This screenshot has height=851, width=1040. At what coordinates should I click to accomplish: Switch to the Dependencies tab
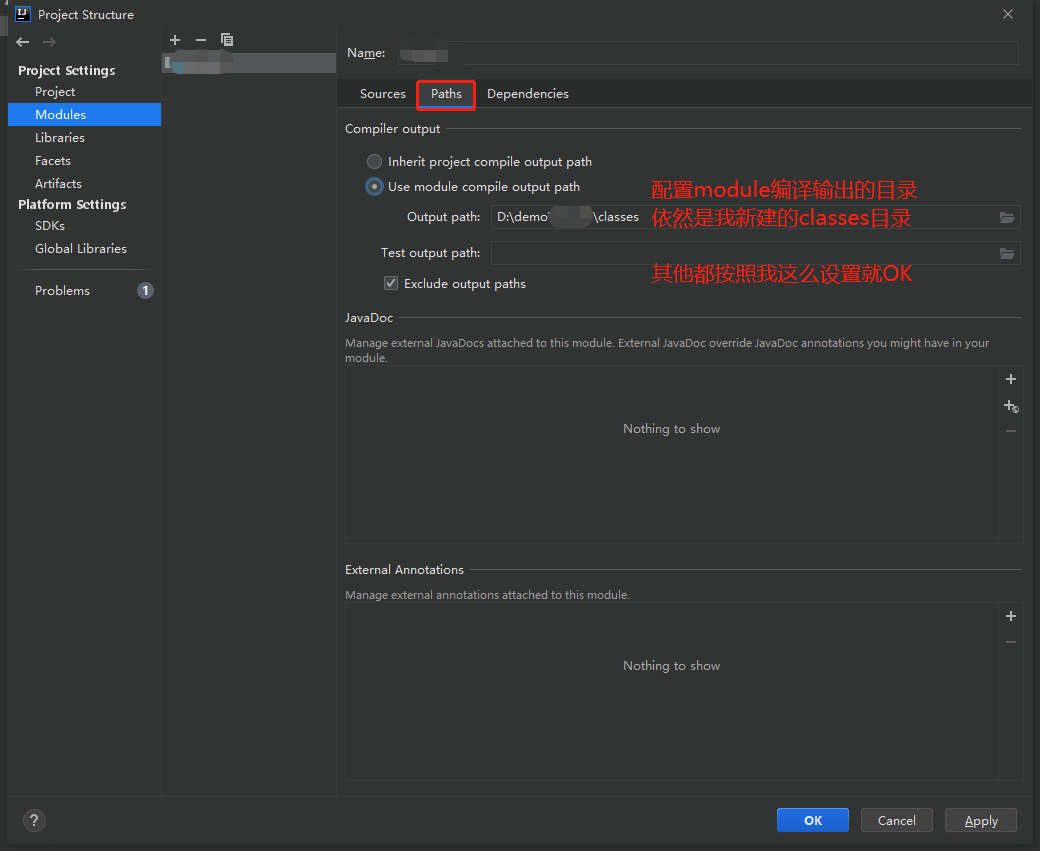coord(528,94)
